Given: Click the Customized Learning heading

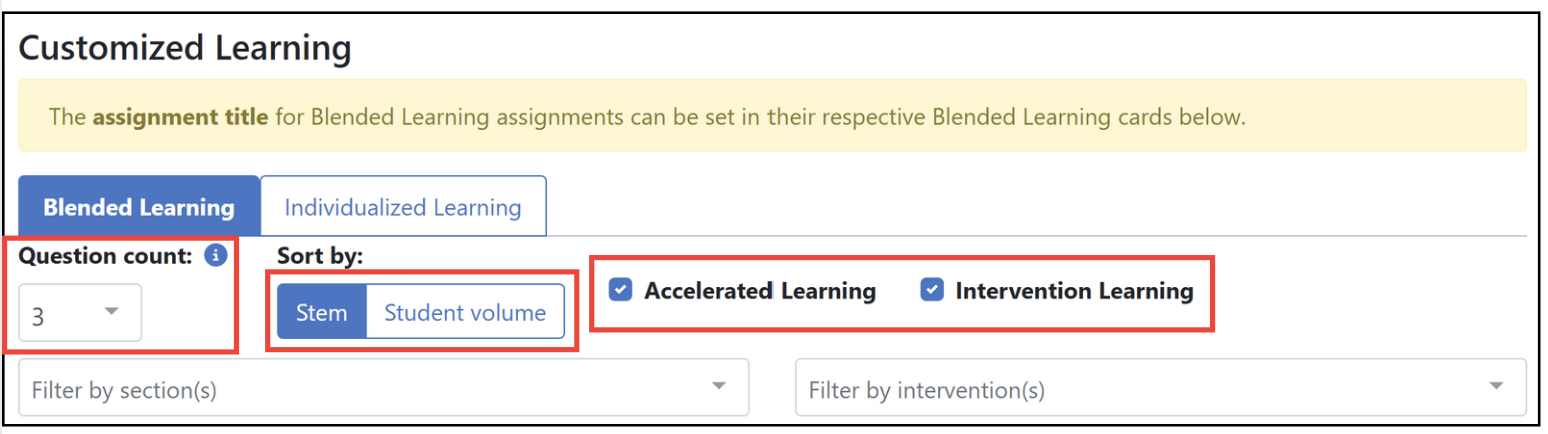Looking at the screenshot, I should (x=185, y=46).
